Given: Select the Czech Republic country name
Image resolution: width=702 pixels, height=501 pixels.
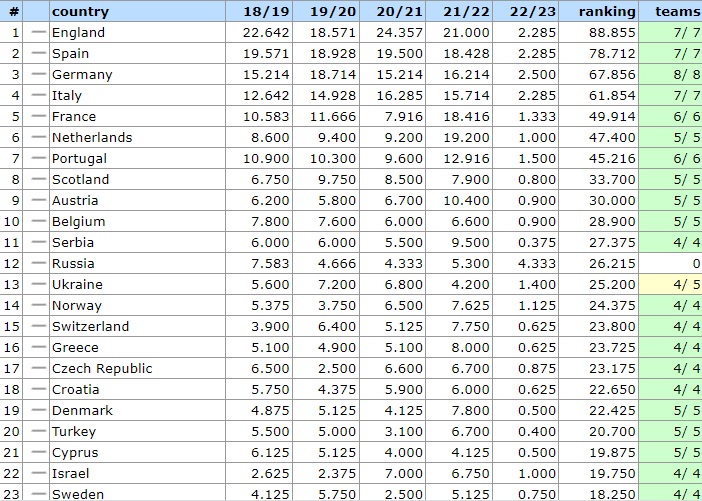Looking at the screenshot, I should [x=101, y=369].
